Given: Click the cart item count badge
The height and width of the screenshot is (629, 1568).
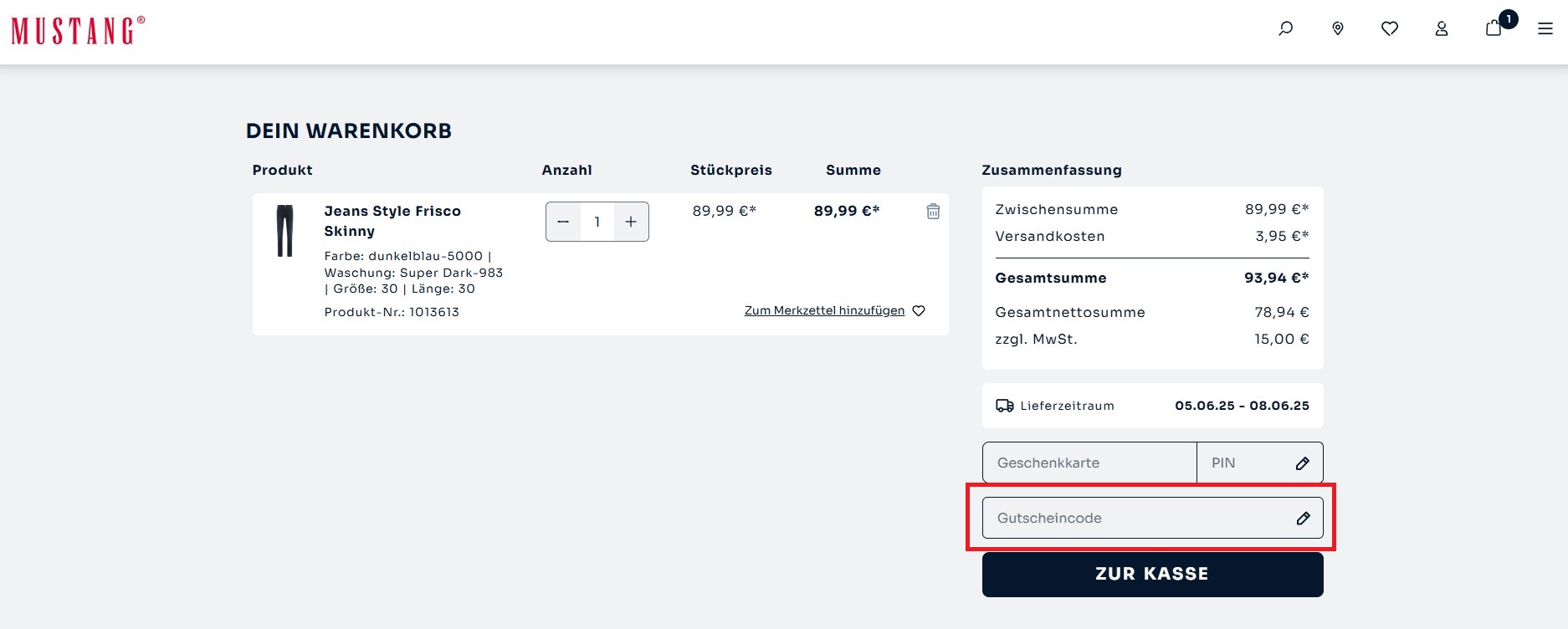Looking at the screenshot, I should 1509,19.
